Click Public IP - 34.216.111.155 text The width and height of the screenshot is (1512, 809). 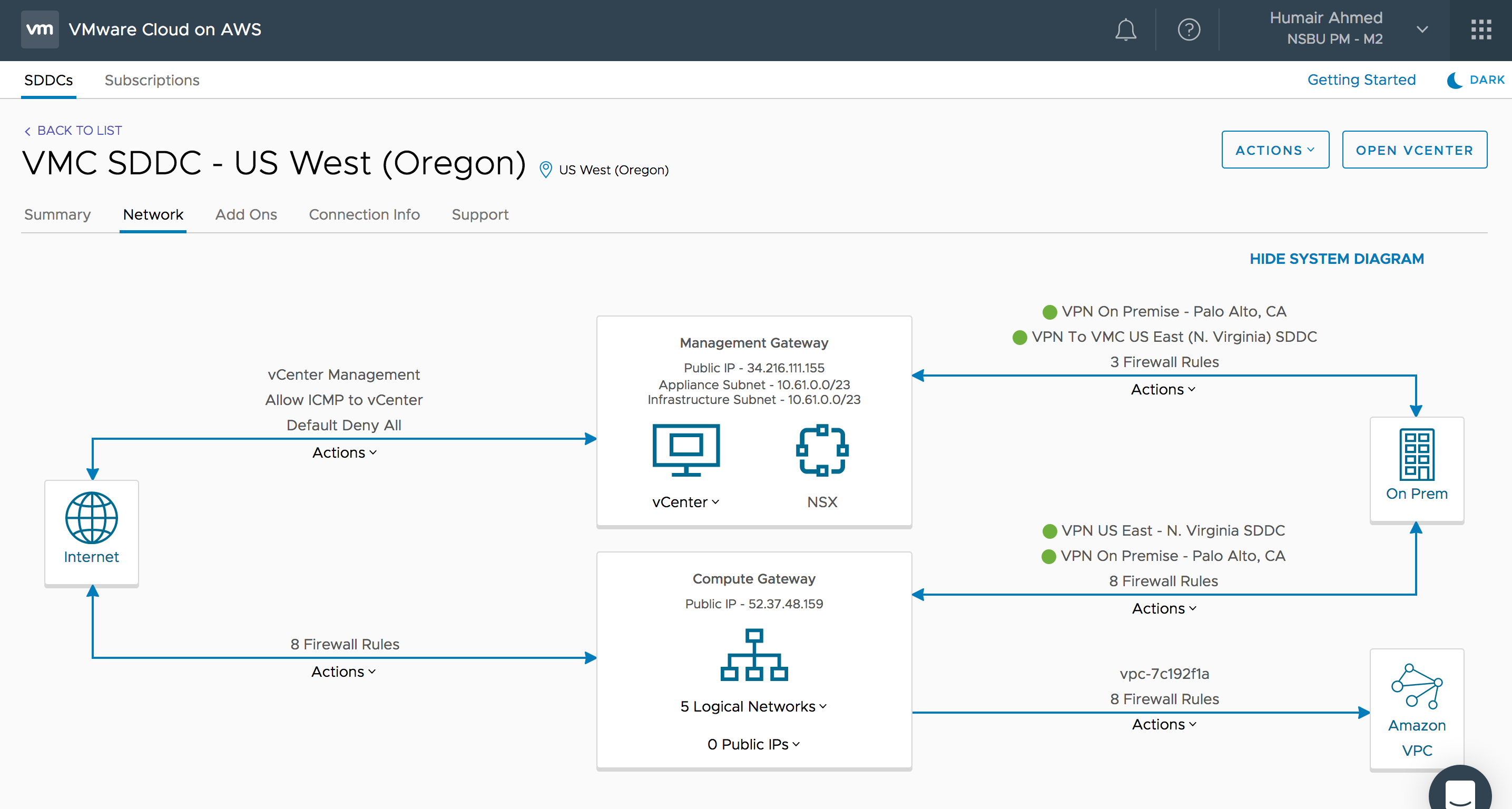pyautogui.click(x=754, y=368)
